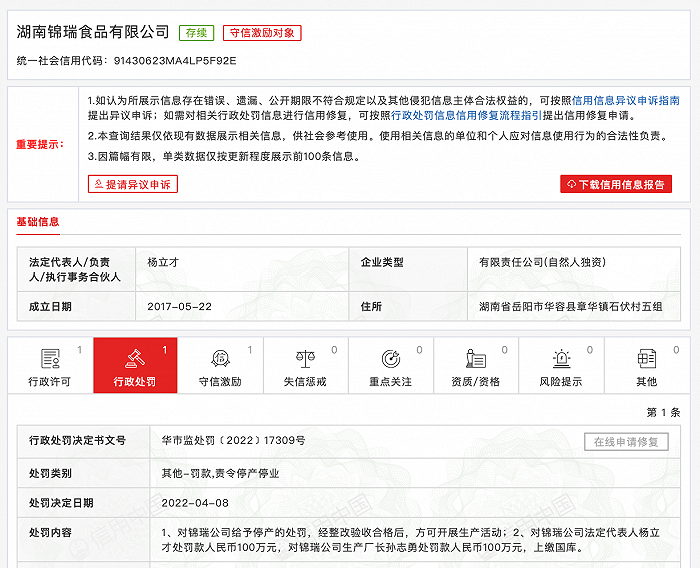Select credit code 91430623MA4LP5F92E
Screen dimensions: 700x568
[175, 61]
